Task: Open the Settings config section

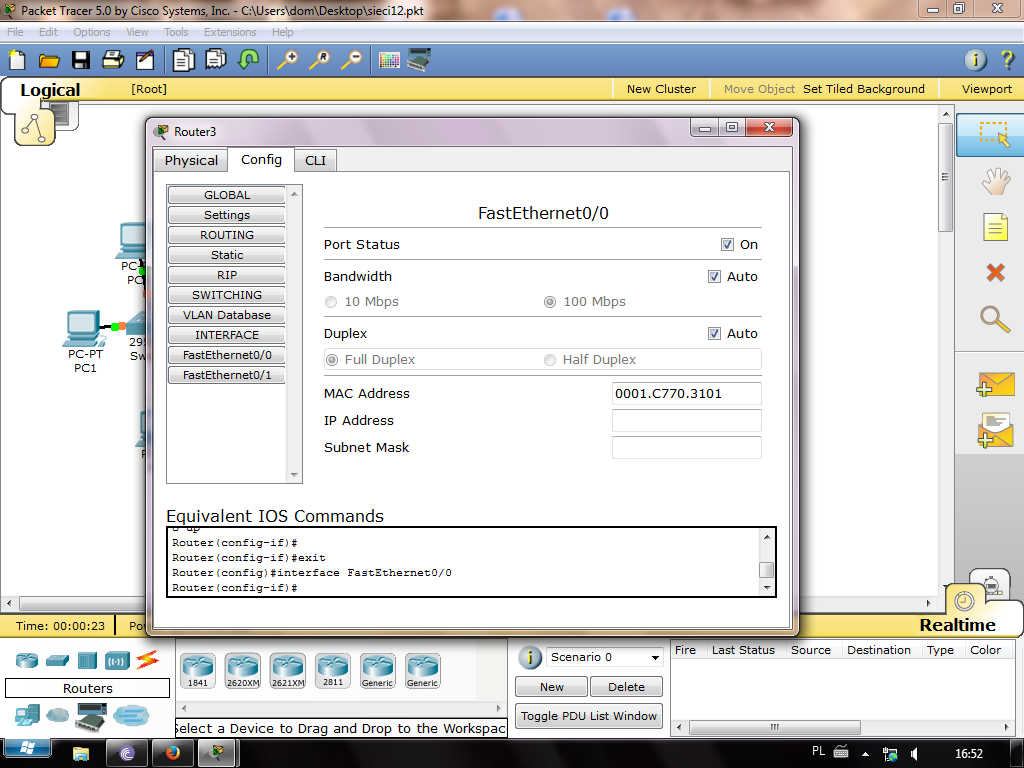Action: coord(227,215)
